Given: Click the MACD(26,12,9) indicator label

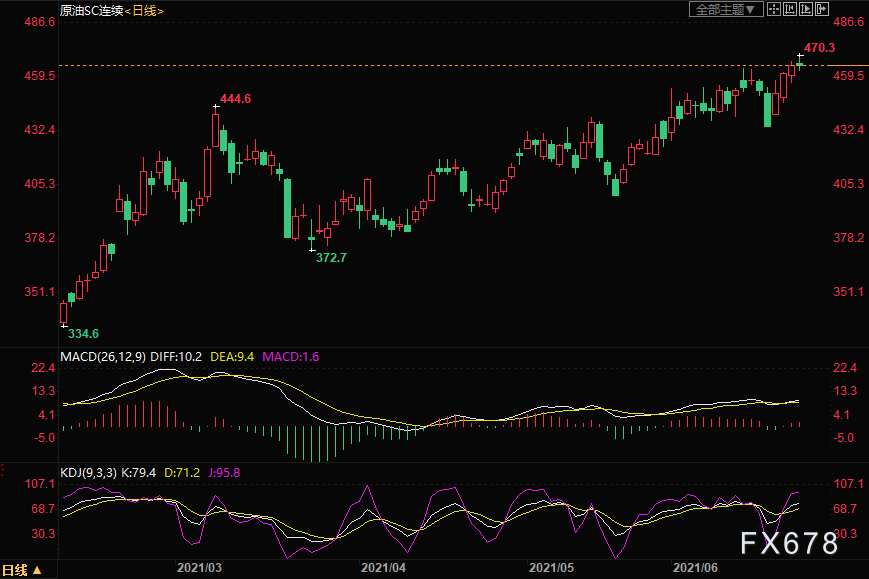Looking at the screenshot, I should click(x=103, y=357).
